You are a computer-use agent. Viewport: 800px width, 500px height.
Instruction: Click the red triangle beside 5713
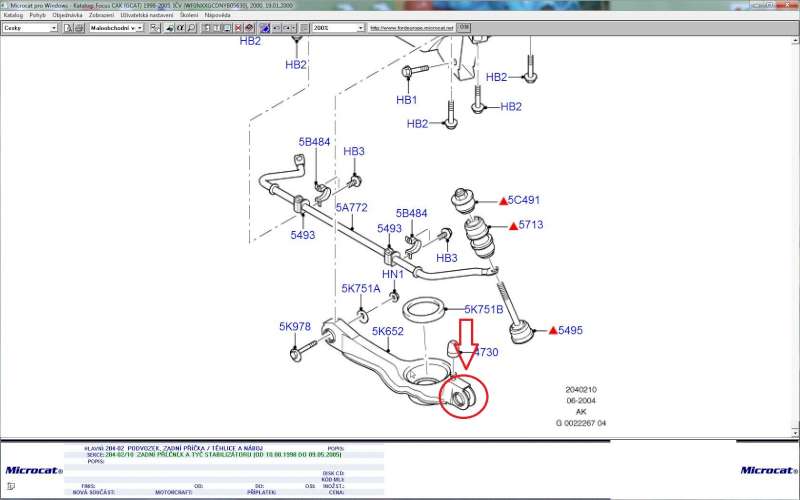(512, 226)
